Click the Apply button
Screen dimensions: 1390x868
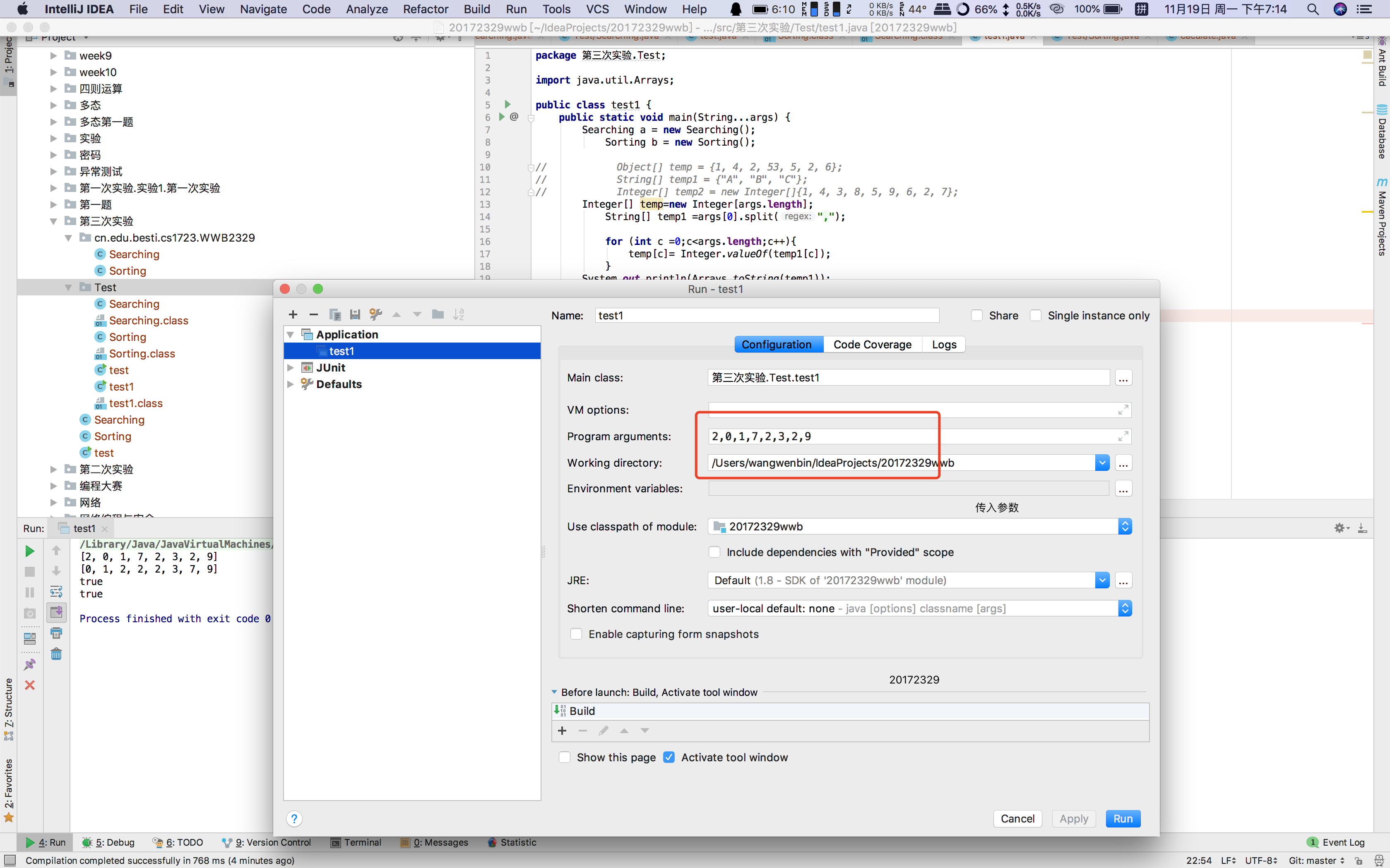[x=1073, y=819]
